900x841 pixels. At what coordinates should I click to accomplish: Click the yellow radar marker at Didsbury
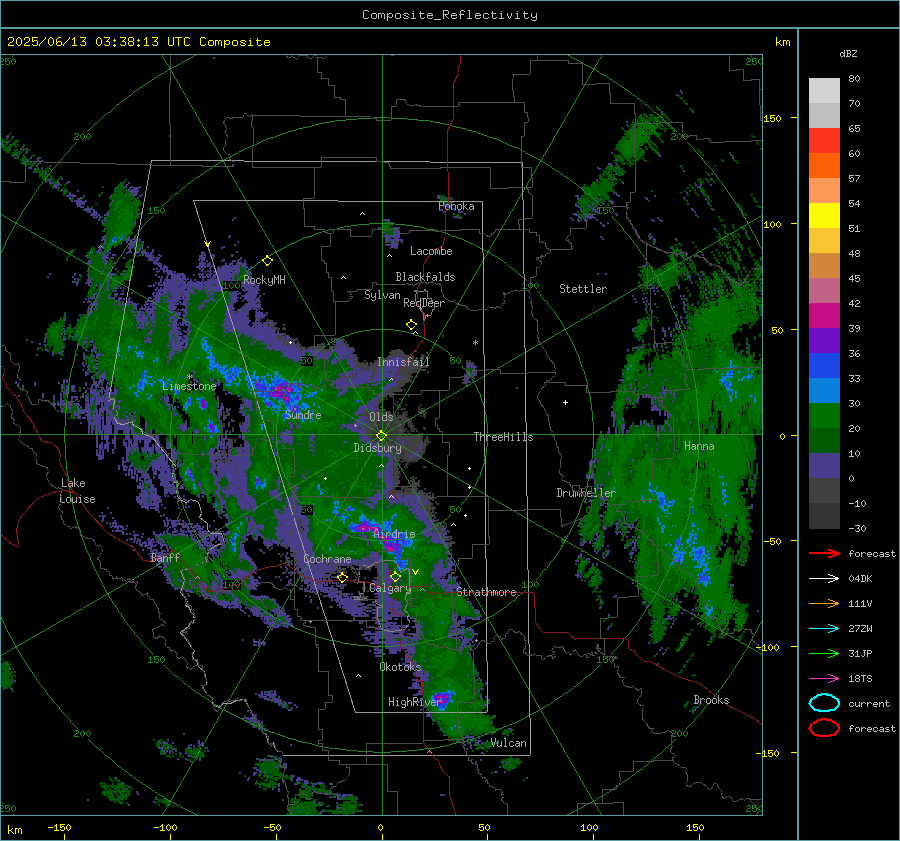pyautogui.click(x=381, y=436)
